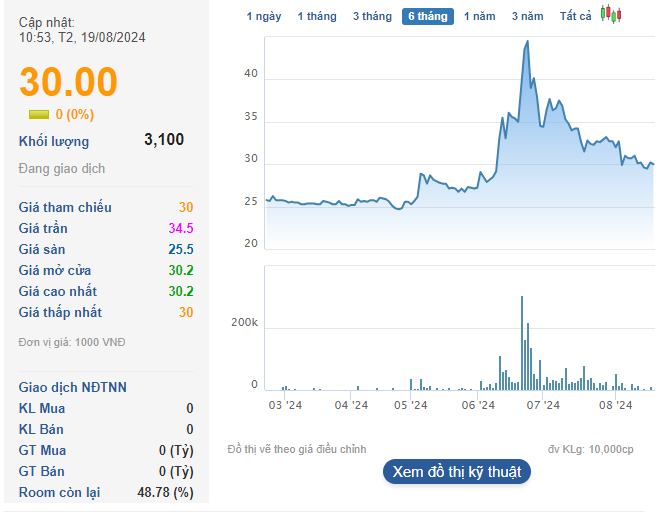Image resolution: width=665 pixels, height=516 pixels.
Task: Select the 'Giá sàn' value 25.5
Action: click(x=181, y=250)
